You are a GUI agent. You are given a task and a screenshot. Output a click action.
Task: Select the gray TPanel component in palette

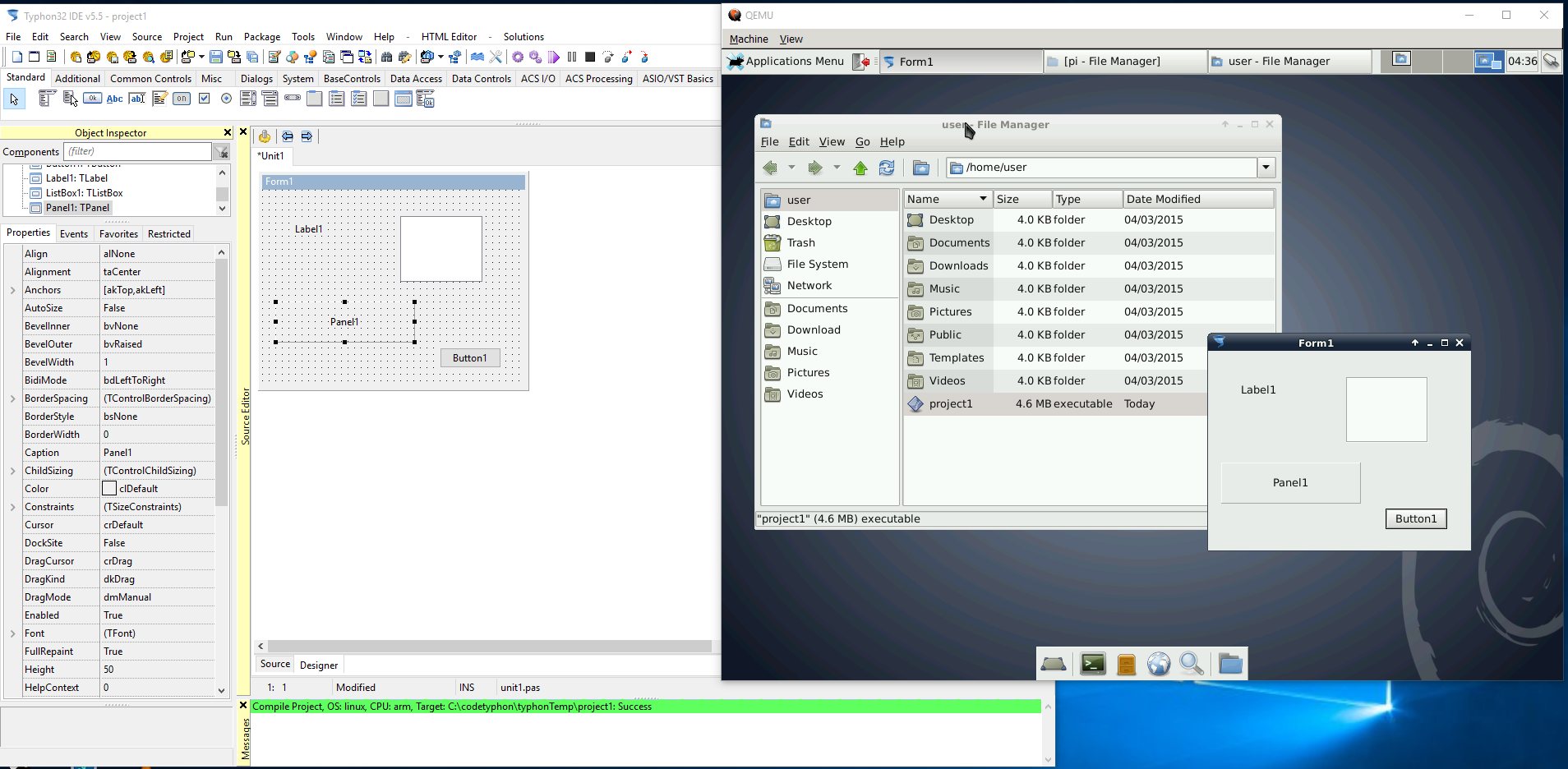click(x=380, y=99)
